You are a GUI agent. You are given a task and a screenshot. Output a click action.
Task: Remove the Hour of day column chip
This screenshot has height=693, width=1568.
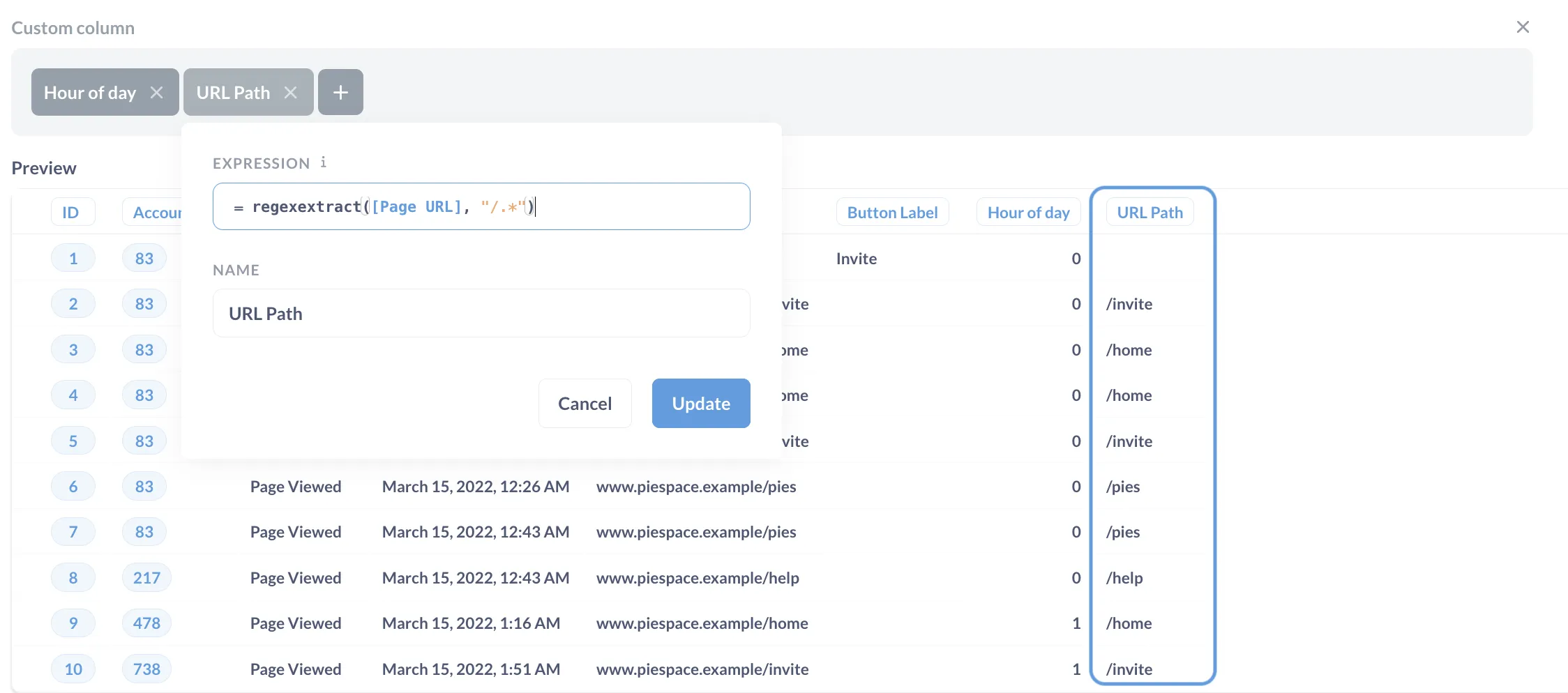157,91
